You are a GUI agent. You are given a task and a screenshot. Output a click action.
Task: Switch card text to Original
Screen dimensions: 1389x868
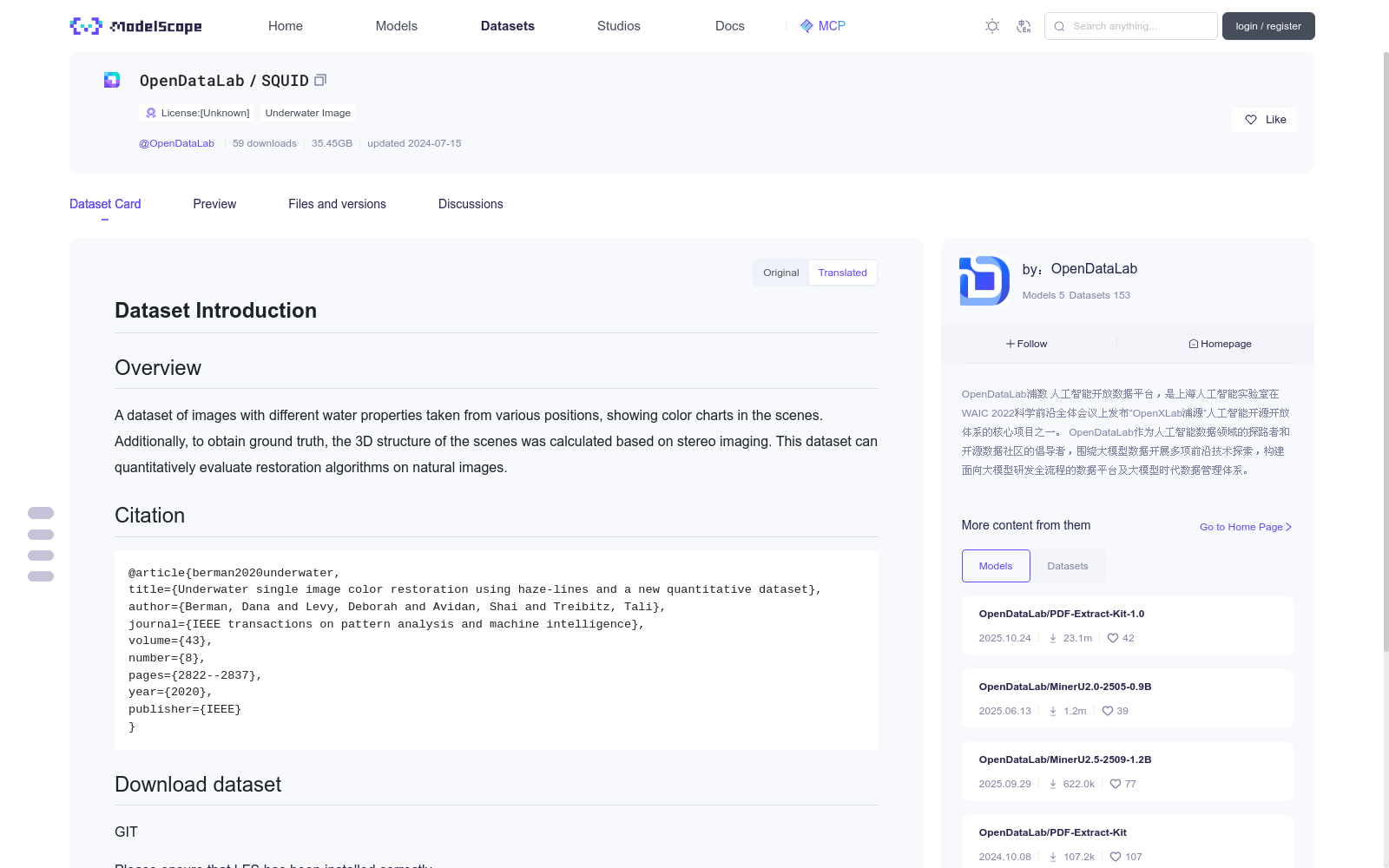[781, 273]
